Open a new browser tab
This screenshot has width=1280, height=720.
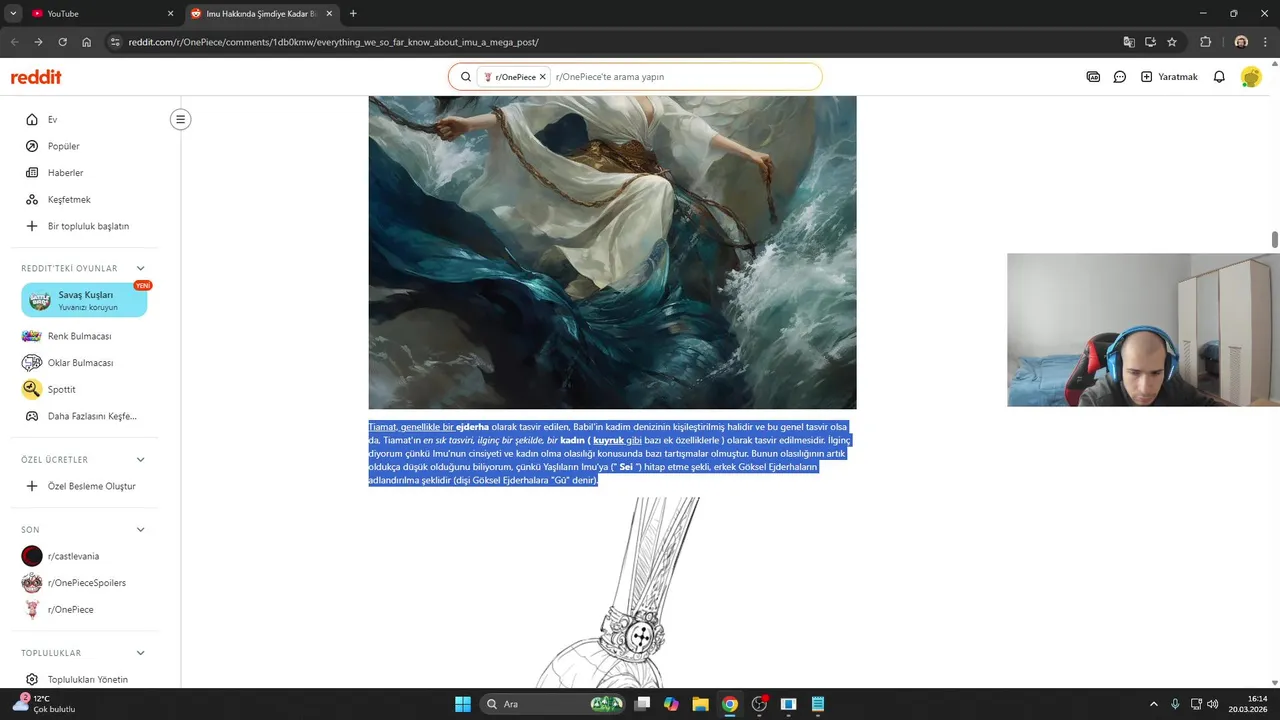pos(353,14)
